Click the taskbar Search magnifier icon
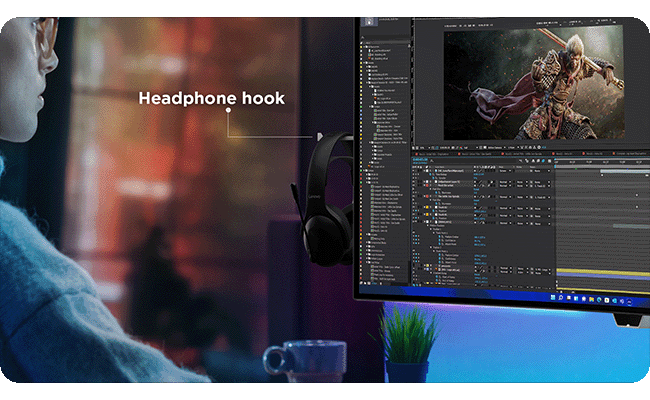The width and height of the screenshot is (650, 400). 560,297
